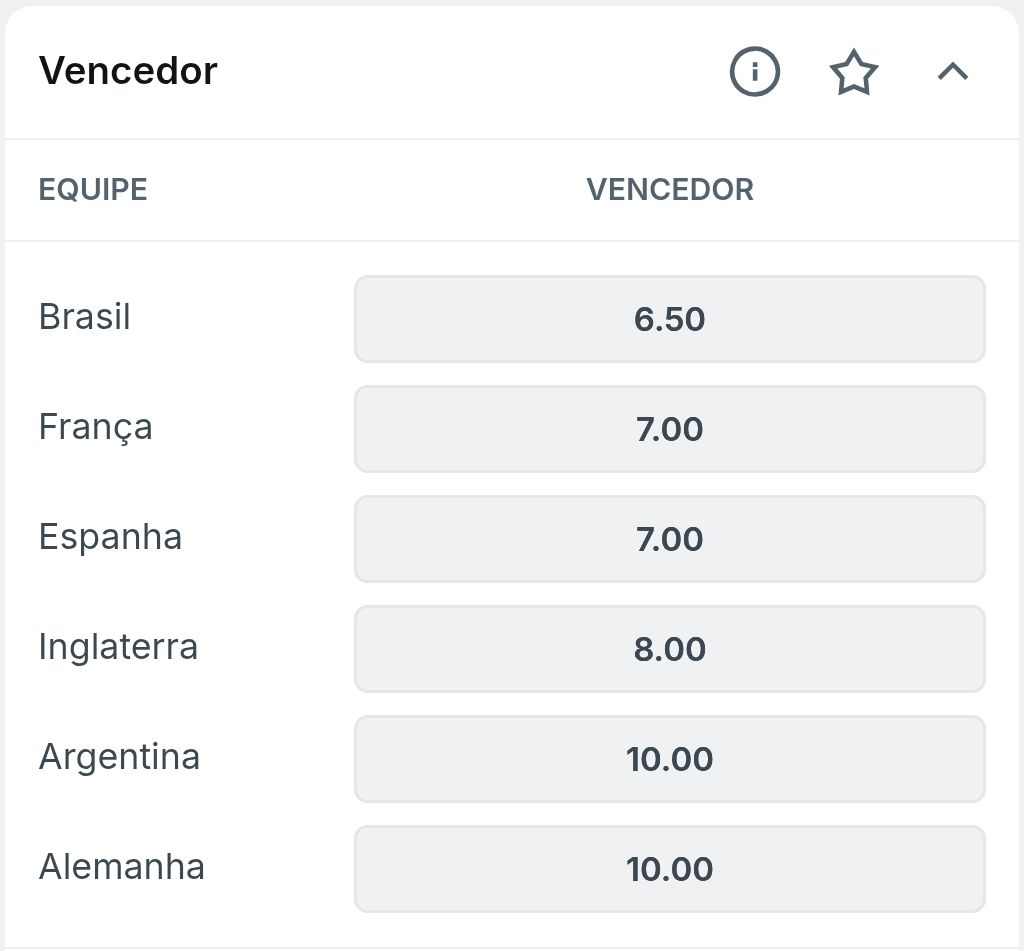The width and height of the screenshot is (1024, 951).
Task: Open the Vencedor market info icon
Action: click(x=754, y=71)
